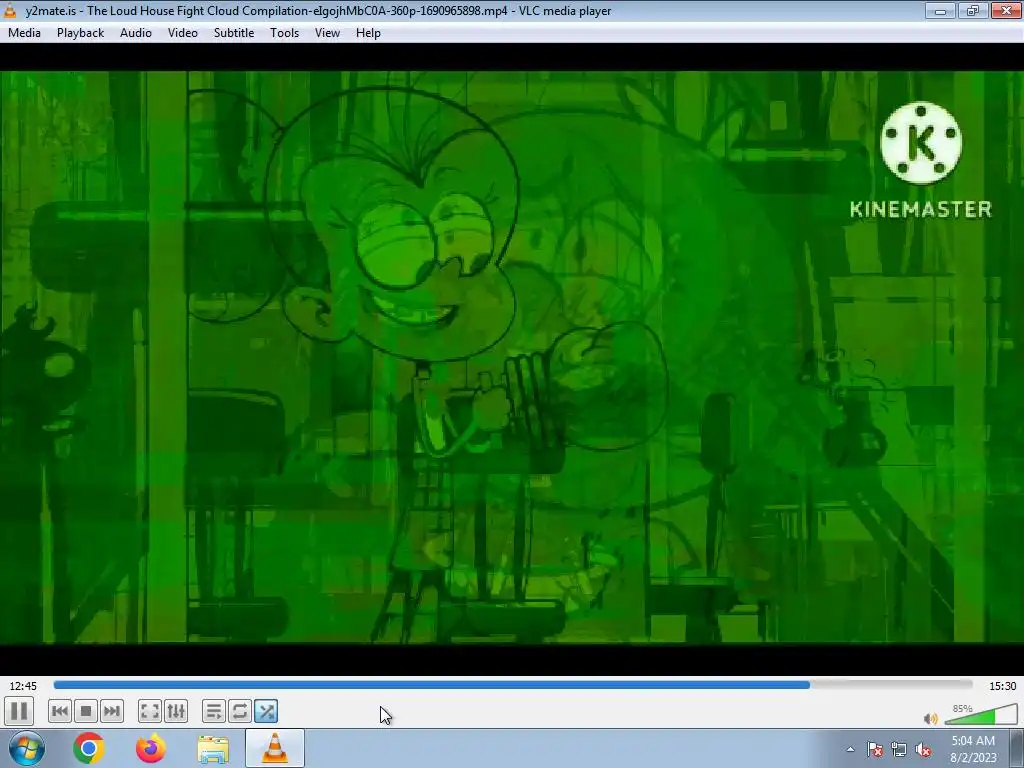Show hidden system tray icons
The width and height of the screenshot is (1024, 768).
coord(850,749)
